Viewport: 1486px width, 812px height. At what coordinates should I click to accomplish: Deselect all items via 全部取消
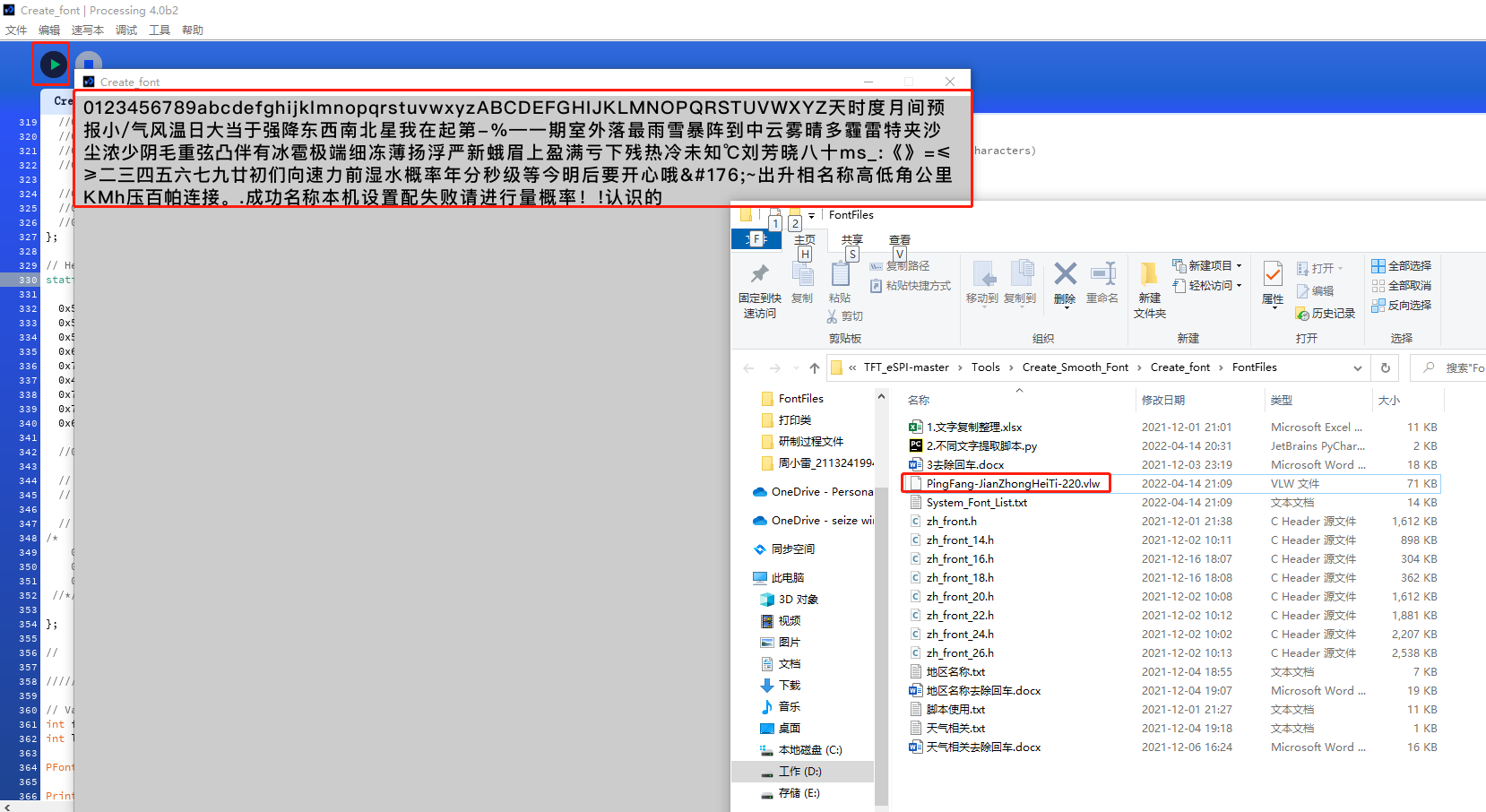(1403, 285)
